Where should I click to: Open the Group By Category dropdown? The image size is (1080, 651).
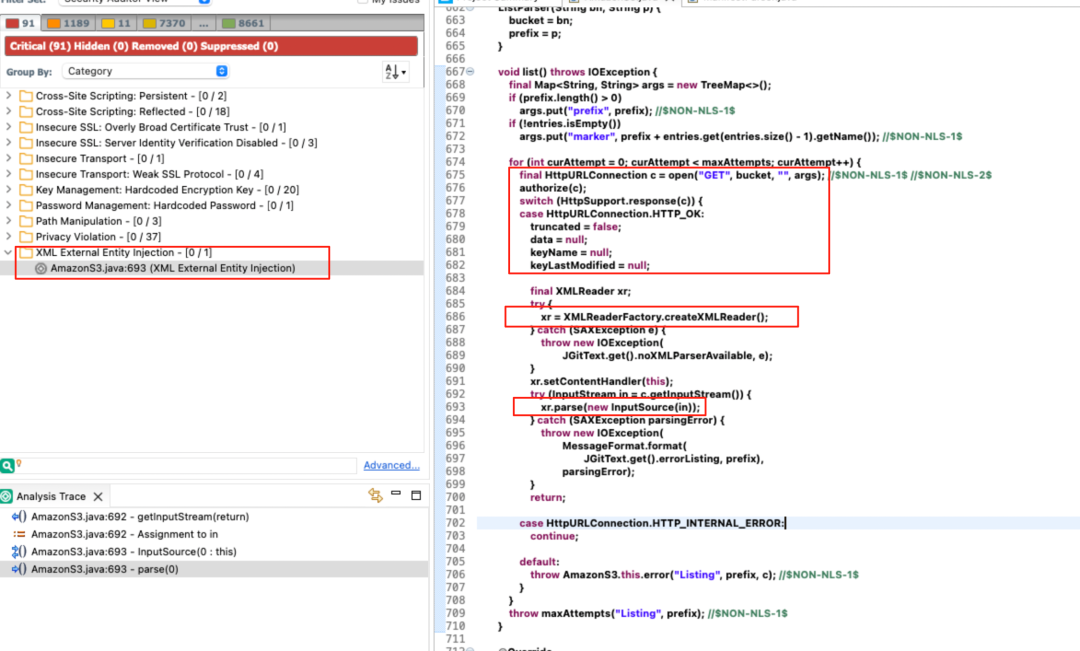pos(145,71)
